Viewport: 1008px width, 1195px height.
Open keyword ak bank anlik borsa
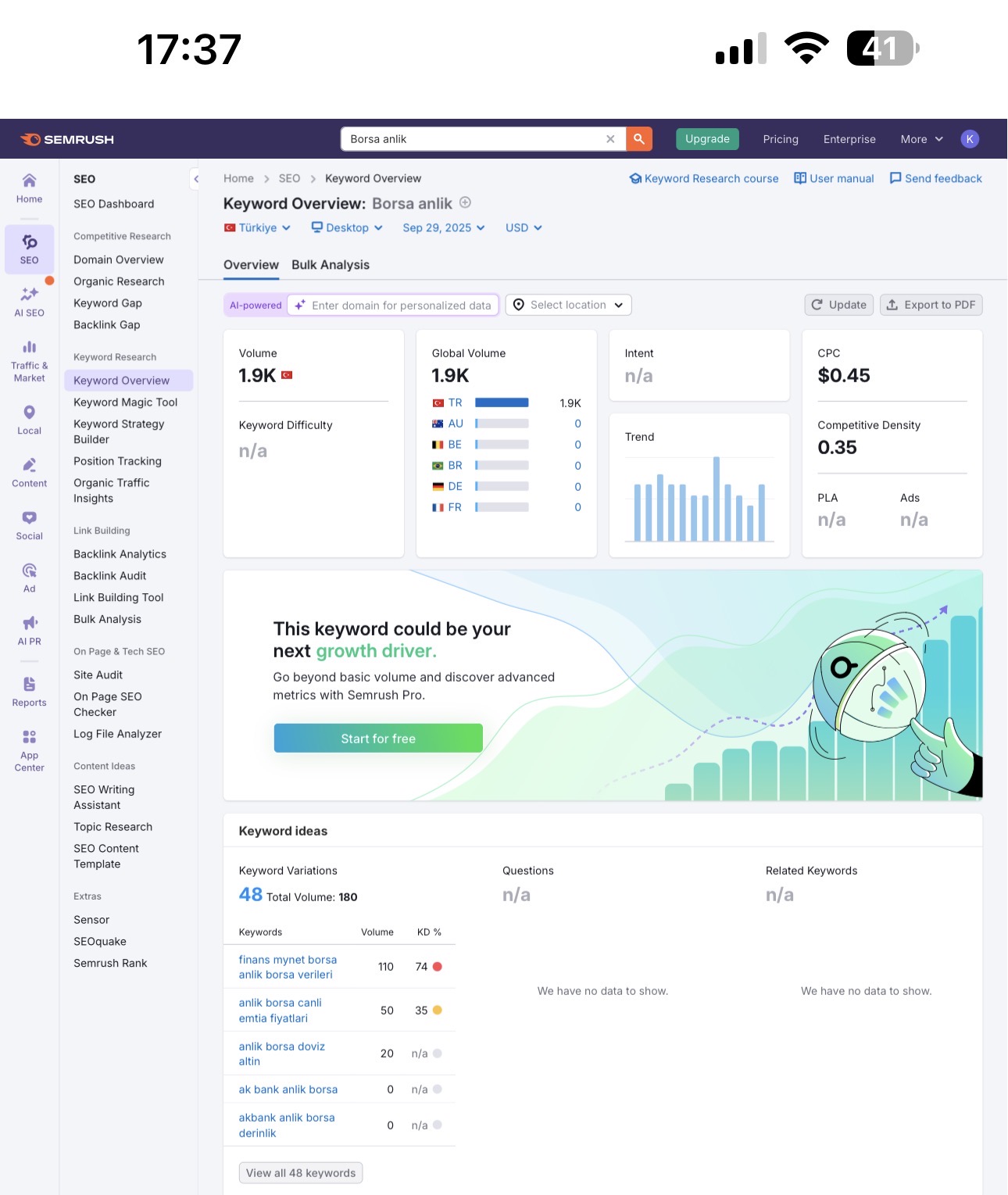click(x=288, y=1089)
